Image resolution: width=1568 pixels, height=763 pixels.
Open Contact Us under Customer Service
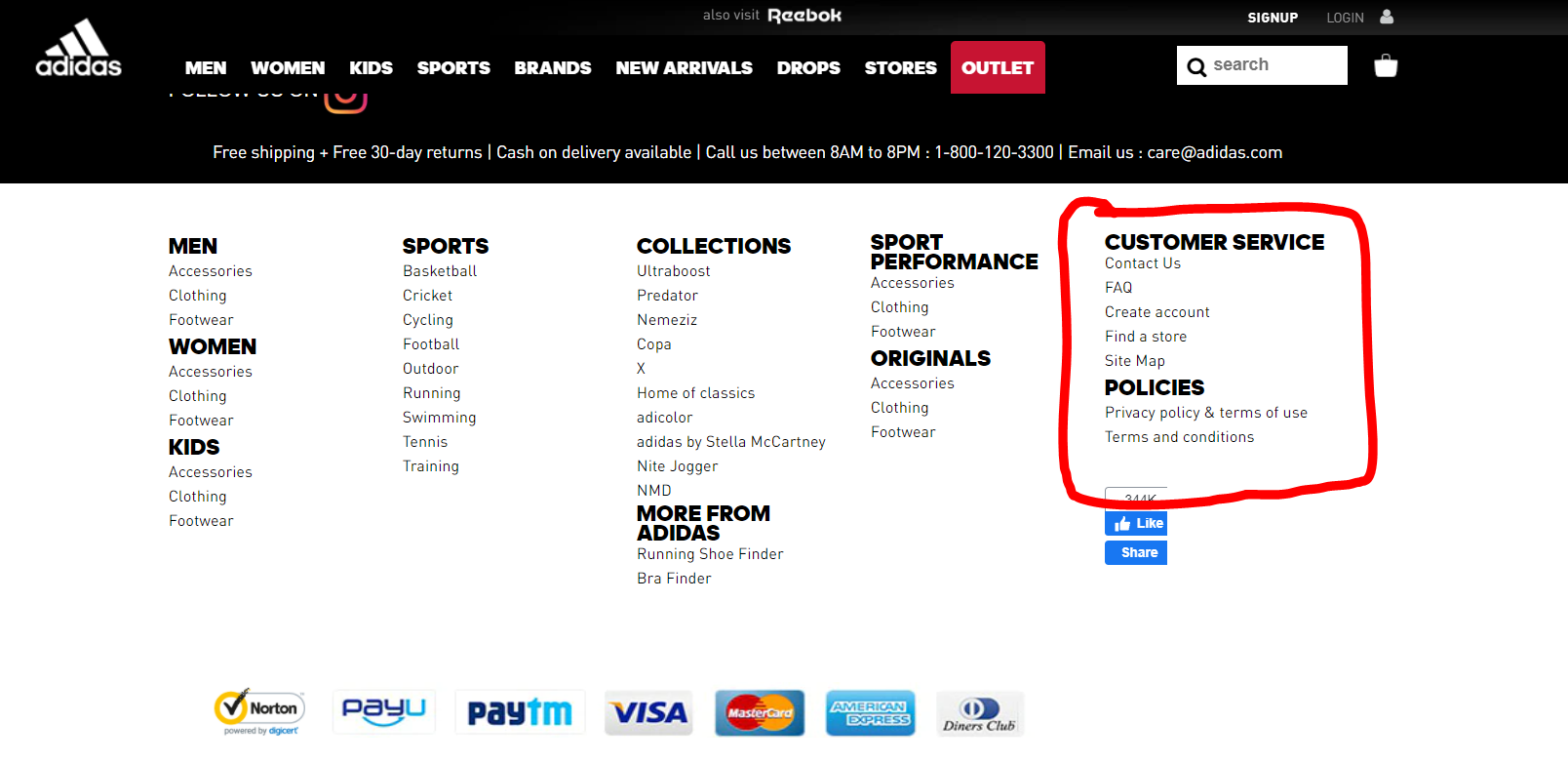(1143, 263)
